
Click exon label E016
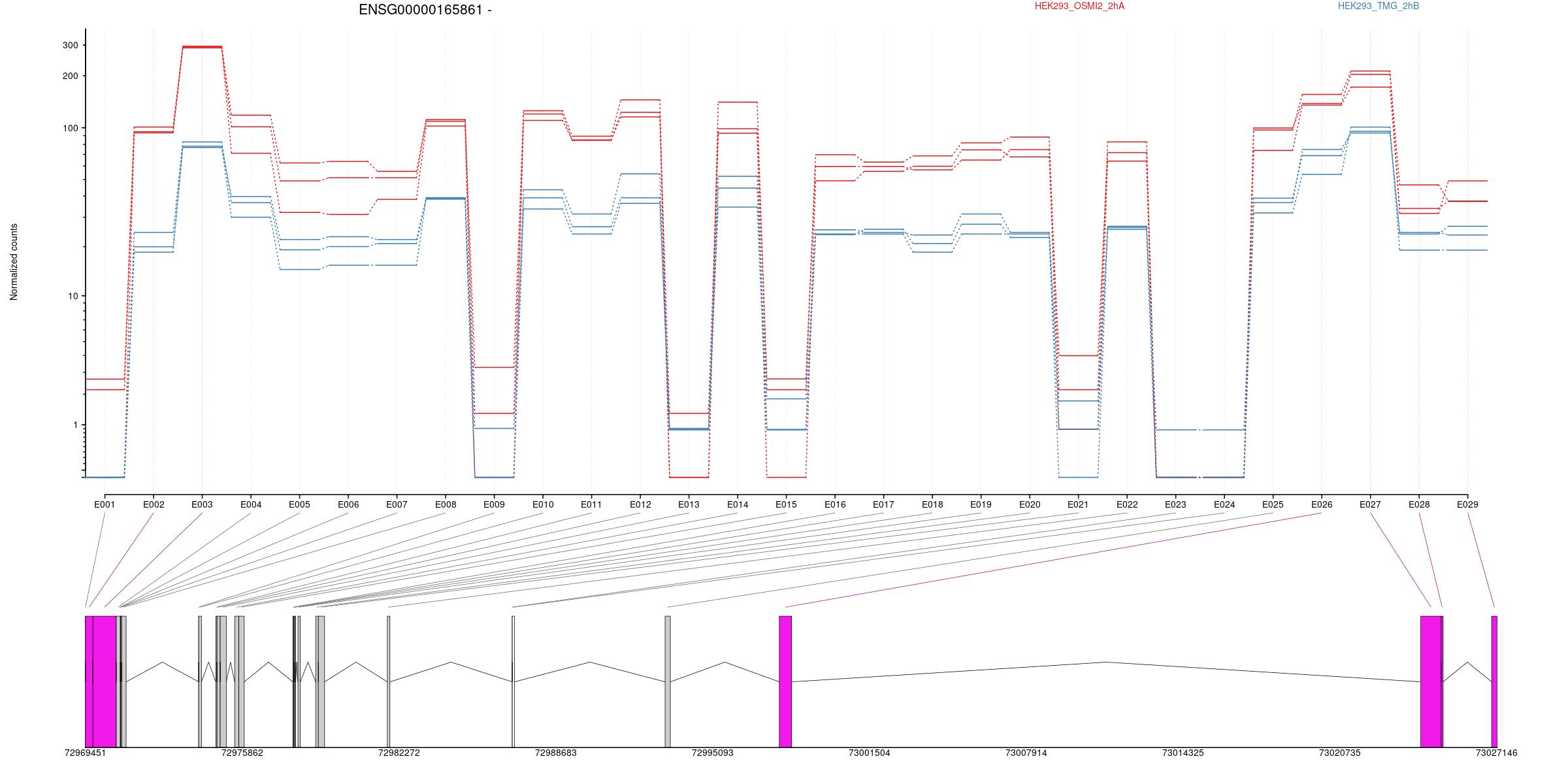(835, 504)
